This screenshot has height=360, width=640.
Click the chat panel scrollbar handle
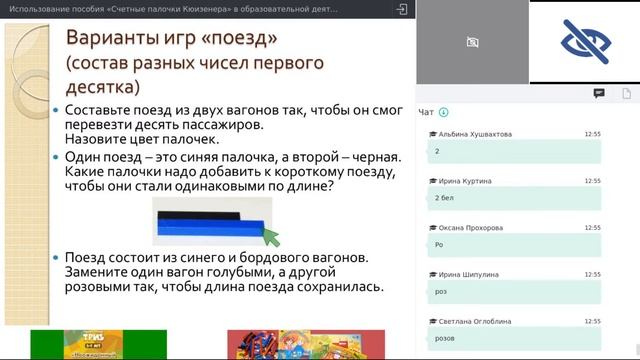638,349
